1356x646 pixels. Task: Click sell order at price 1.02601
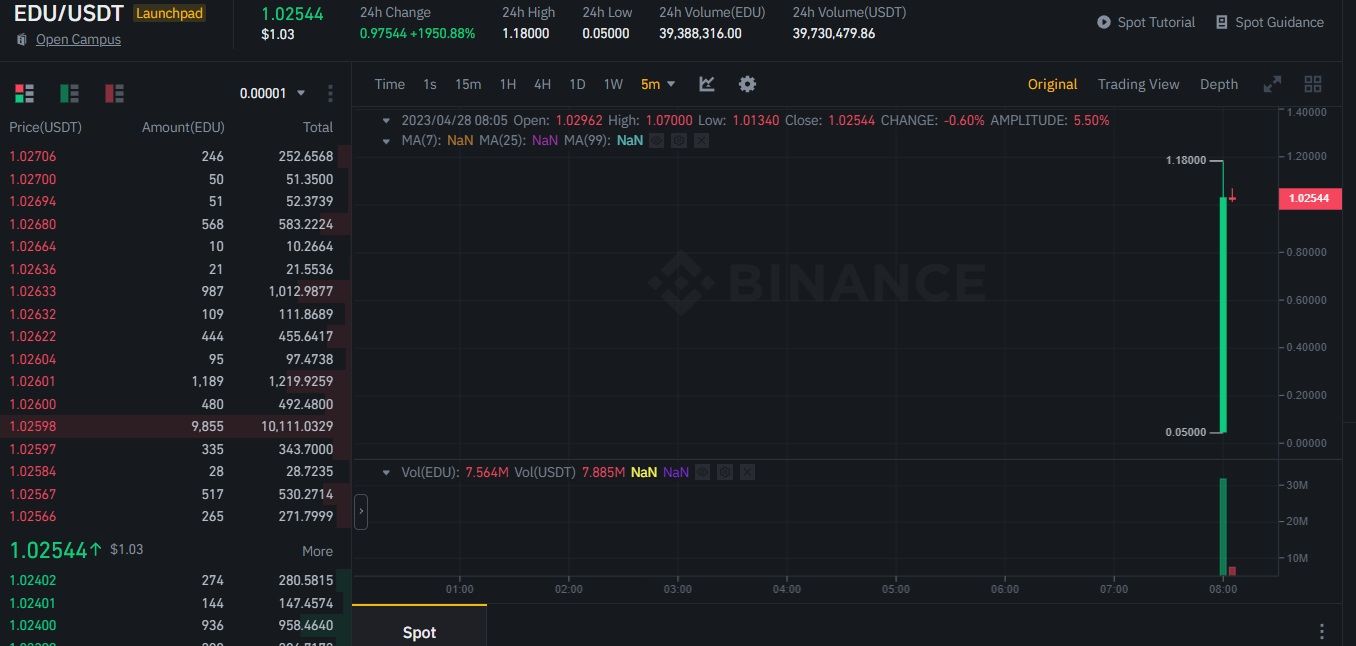click(x=175, y=381)
